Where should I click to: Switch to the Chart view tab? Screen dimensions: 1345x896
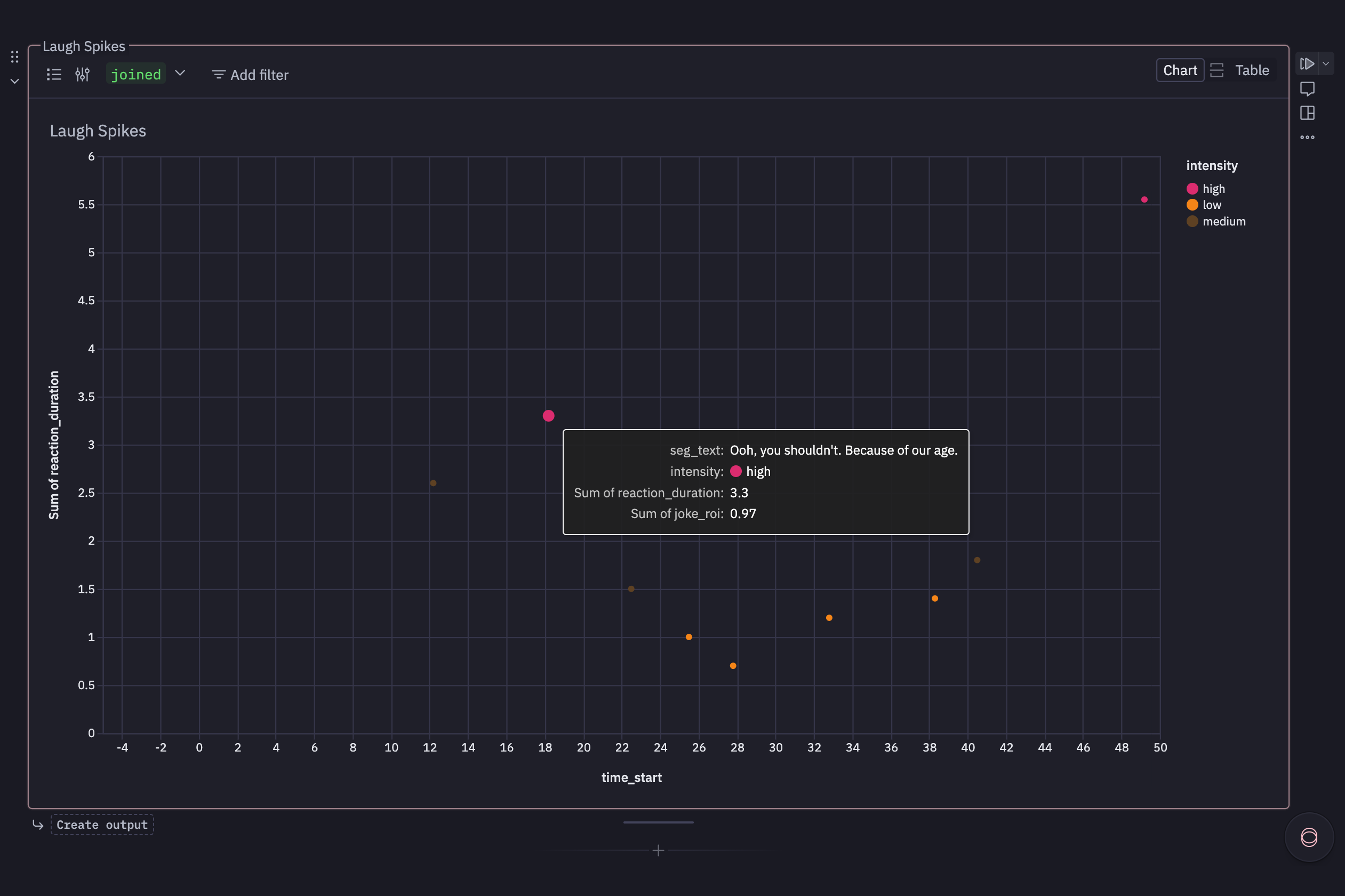pos(1180,70)
